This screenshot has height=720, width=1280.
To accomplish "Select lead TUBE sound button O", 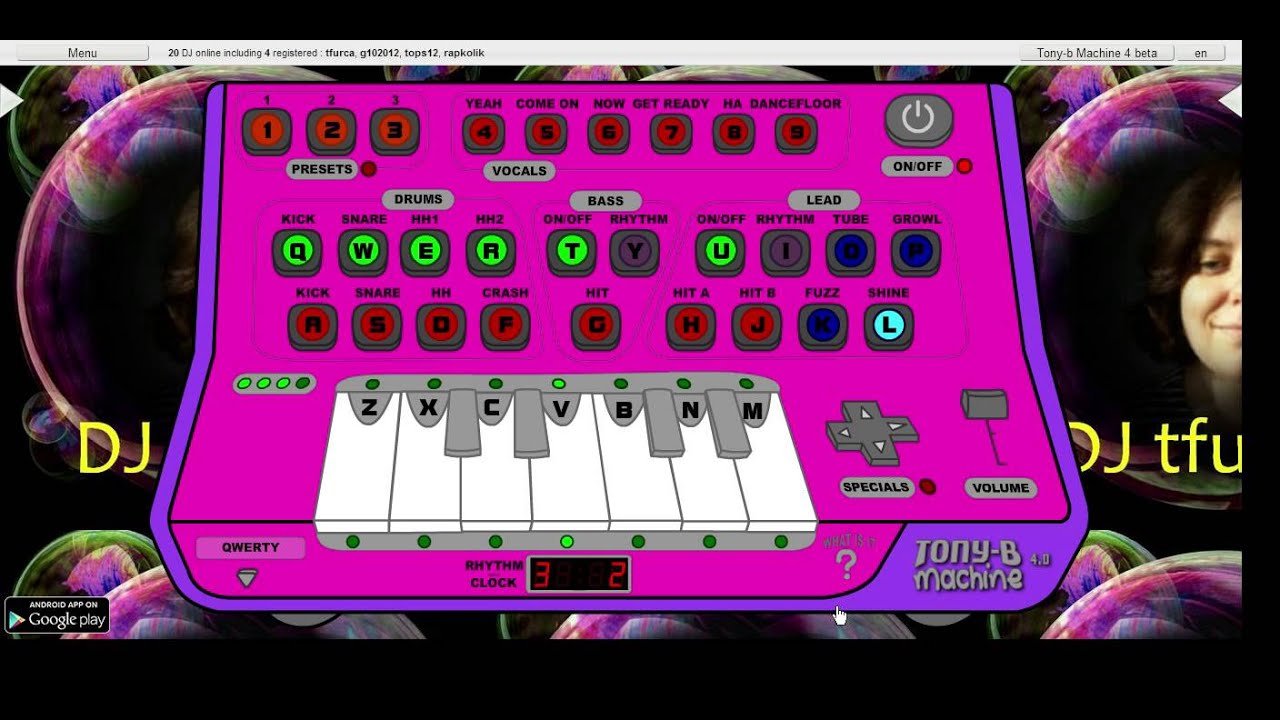I will coord(851,252).
